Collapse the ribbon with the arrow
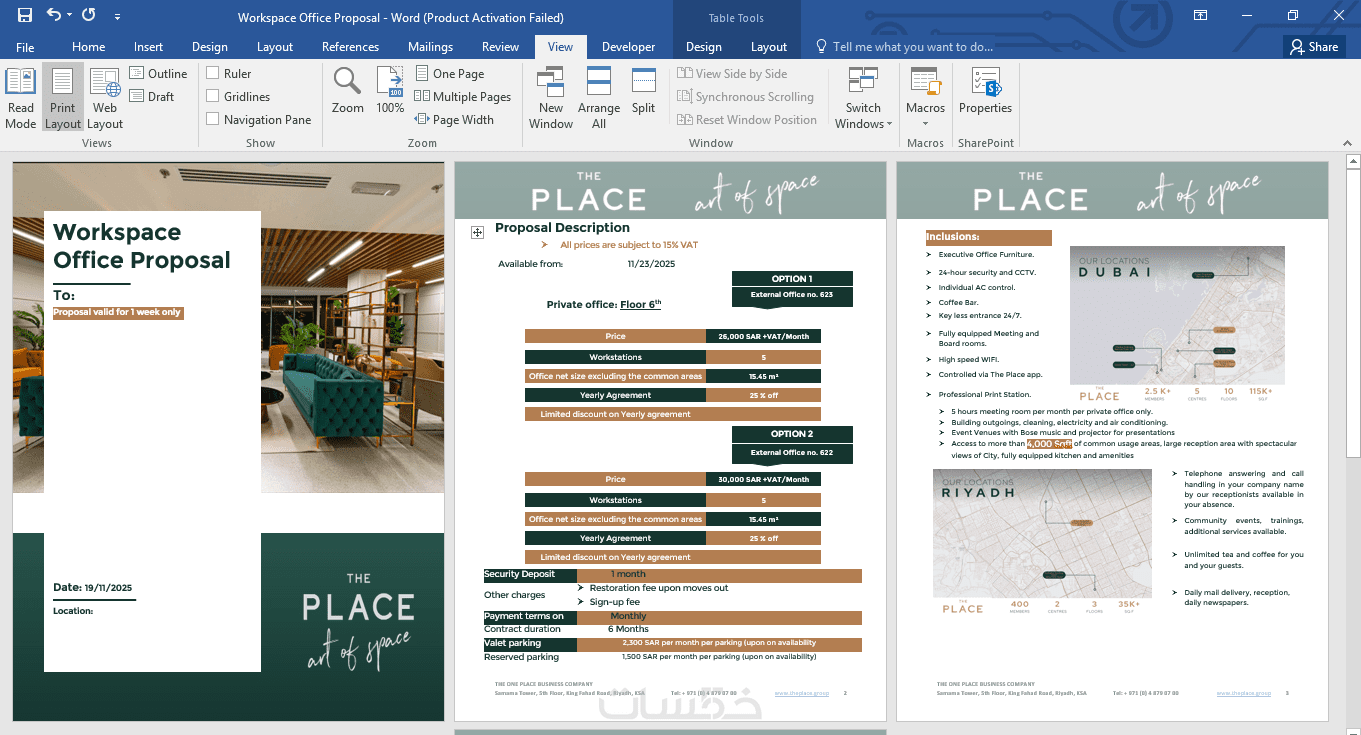 (x=1348, y=144)
